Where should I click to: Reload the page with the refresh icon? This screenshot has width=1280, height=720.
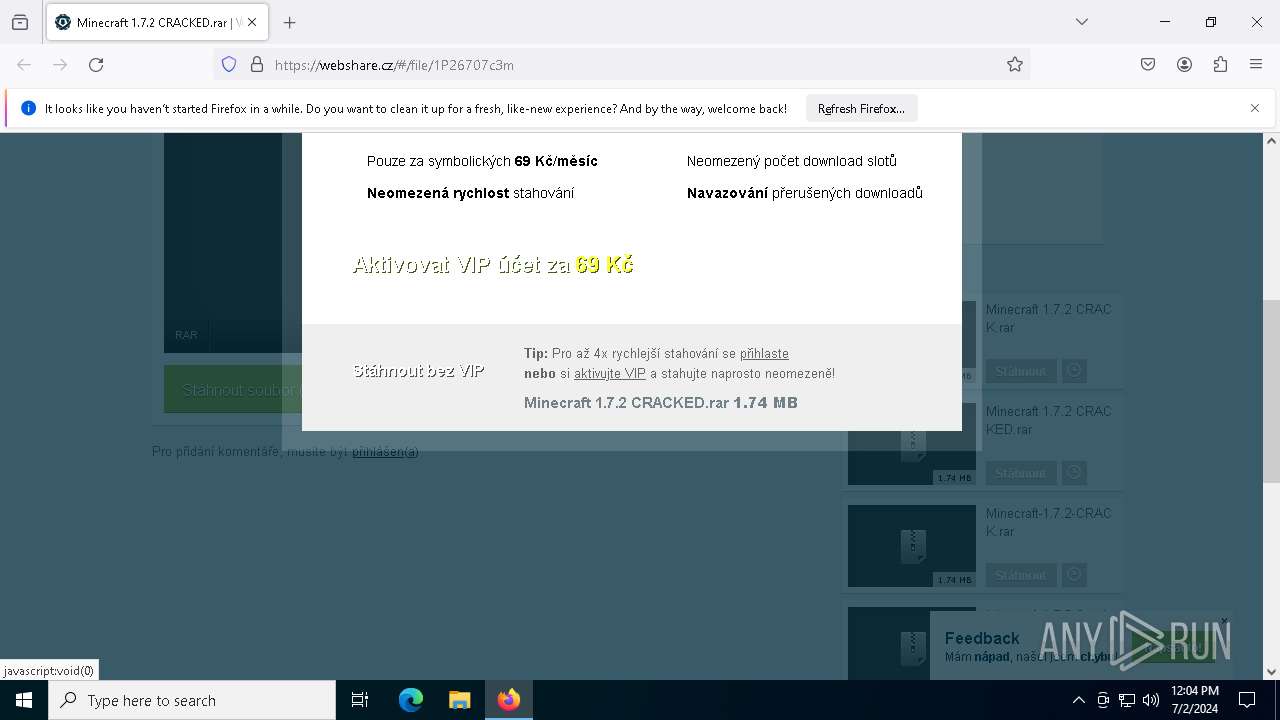[96, 65]
